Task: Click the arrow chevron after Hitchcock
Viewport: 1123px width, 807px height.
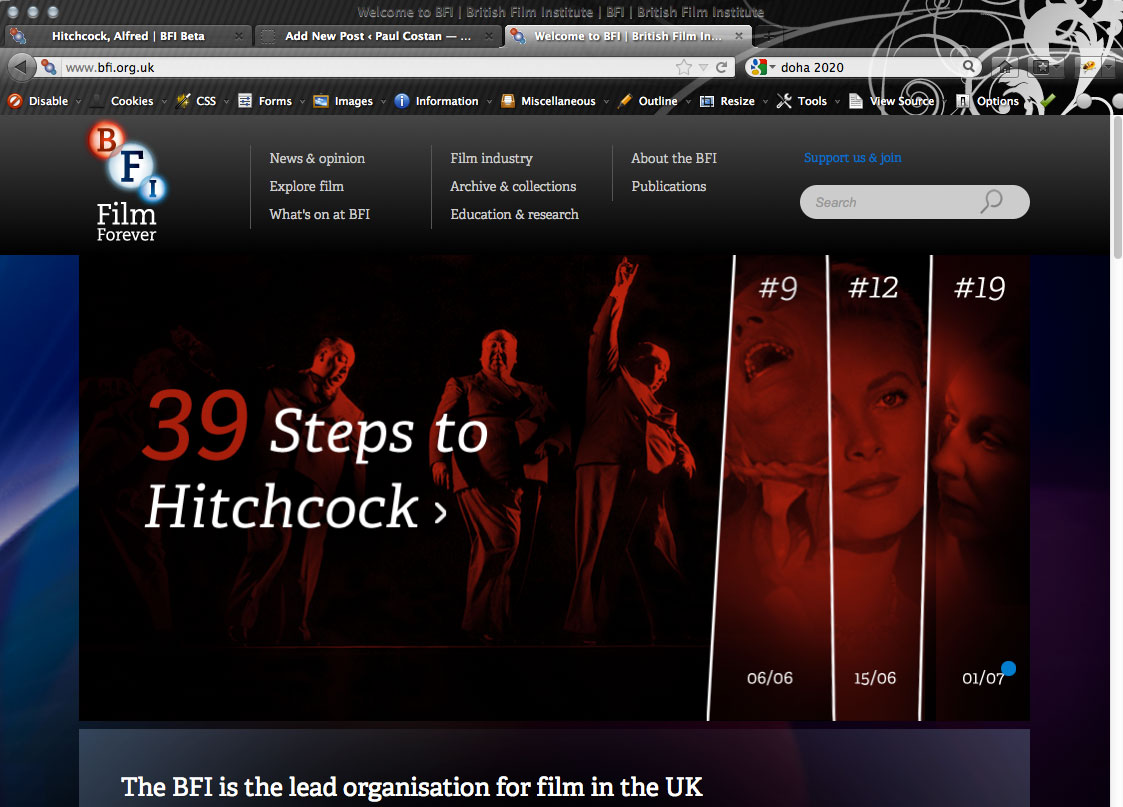Action: pyautogui.click(x=440, y=511)
